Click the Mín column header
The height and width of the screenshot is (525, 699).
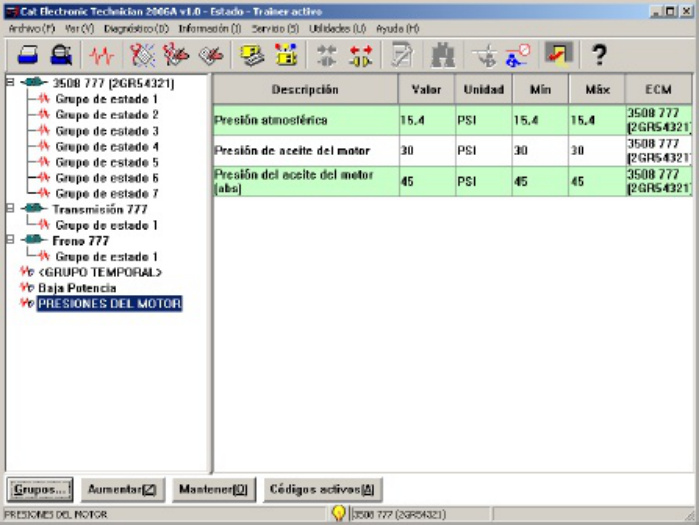pyautogui.click(x=540, y=90)
